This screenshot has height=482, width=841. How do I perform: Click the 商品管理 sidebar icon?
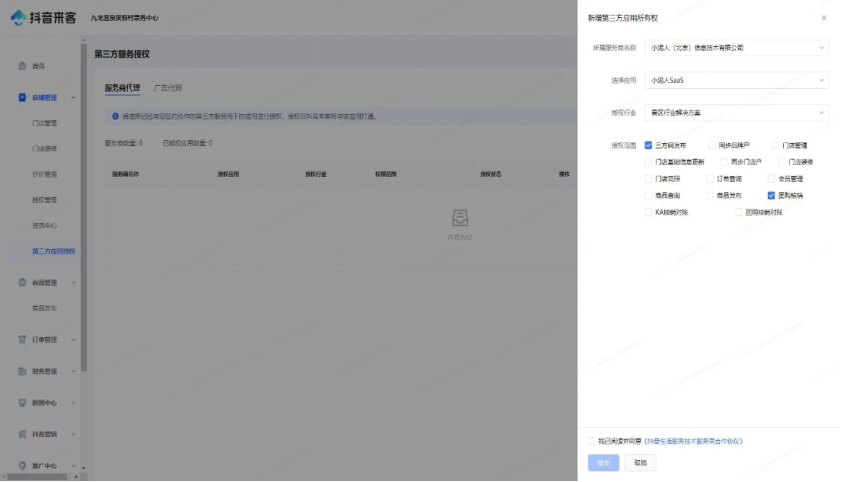point(22,283)
